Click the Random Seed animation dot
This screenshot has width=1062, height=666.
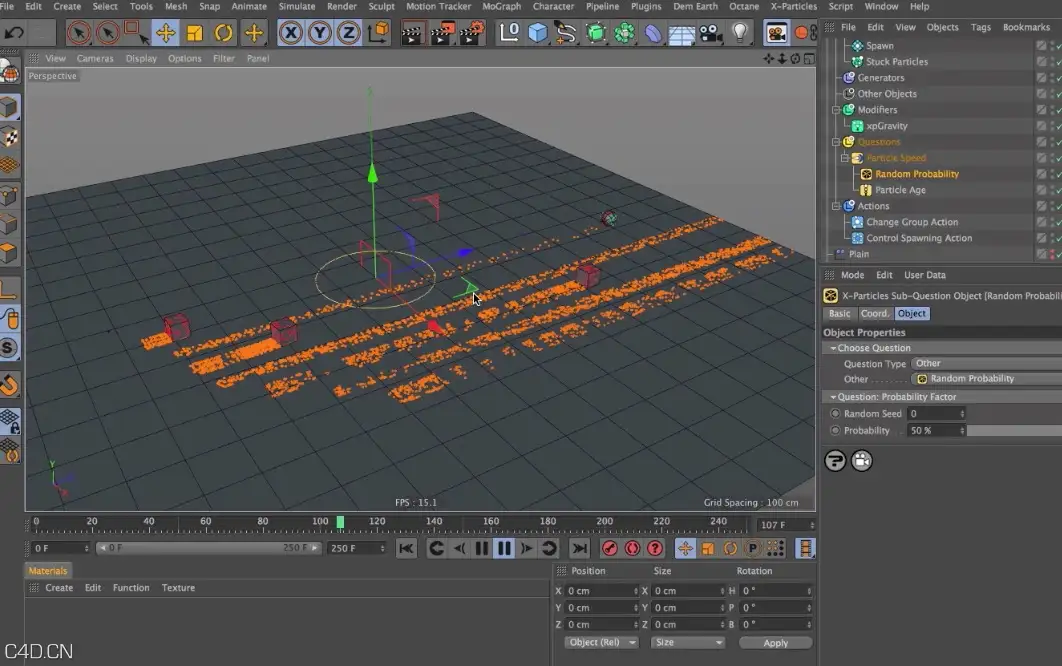pos(835,414)
